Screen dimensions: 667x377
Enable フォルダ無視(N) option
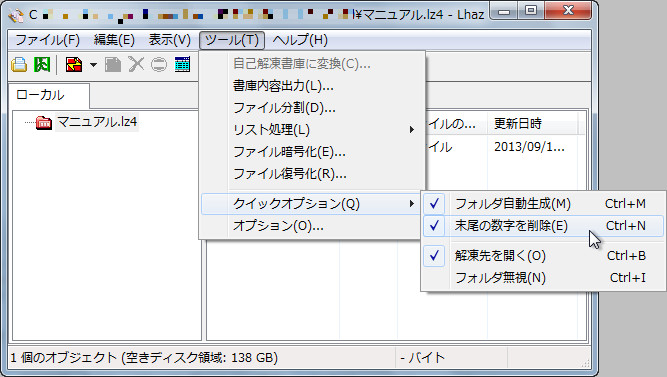[543, 278]
